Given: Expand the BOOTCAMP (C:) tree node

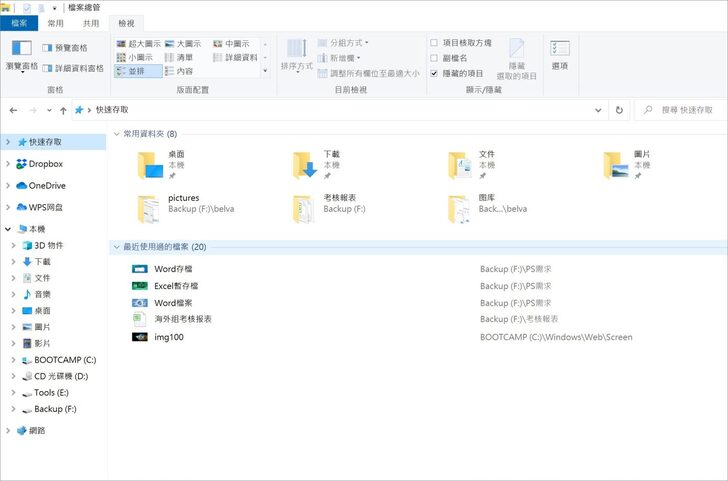Looking at the screenshot, I should pyautogui.click(x=12, y=359).
